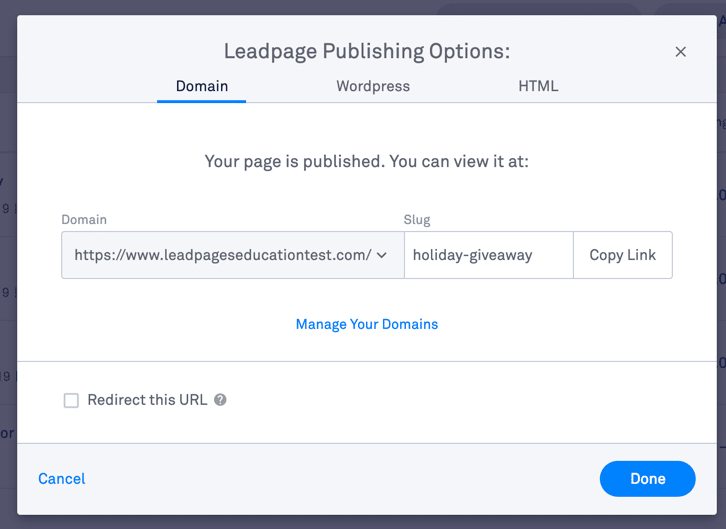Open the Manage Your Domains link
This screenshot has width=726, height=529.
[x=367, y=324]
